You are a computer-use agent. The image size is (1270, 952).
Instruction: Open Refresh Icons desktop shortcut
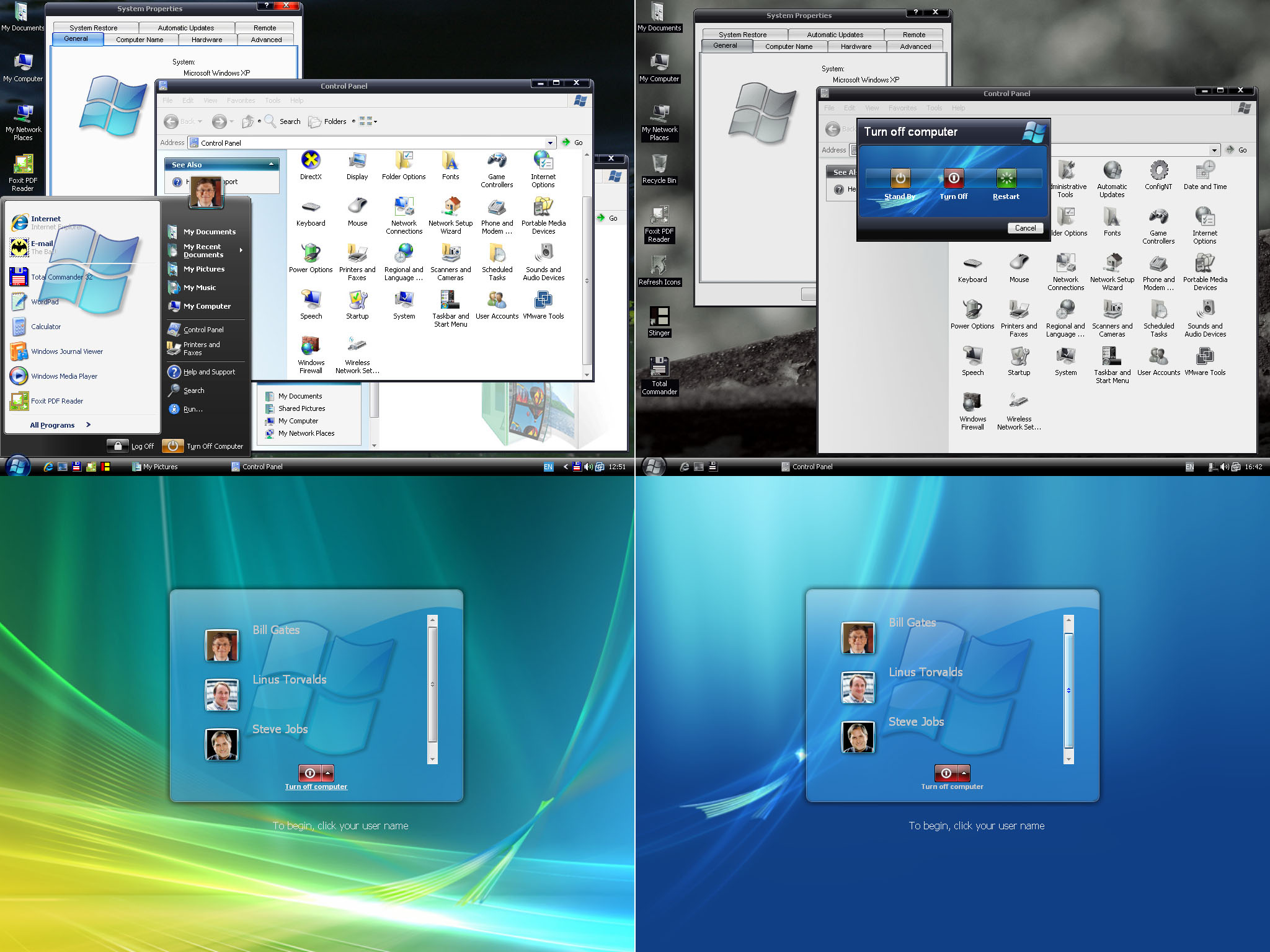[x=659, y=271]
